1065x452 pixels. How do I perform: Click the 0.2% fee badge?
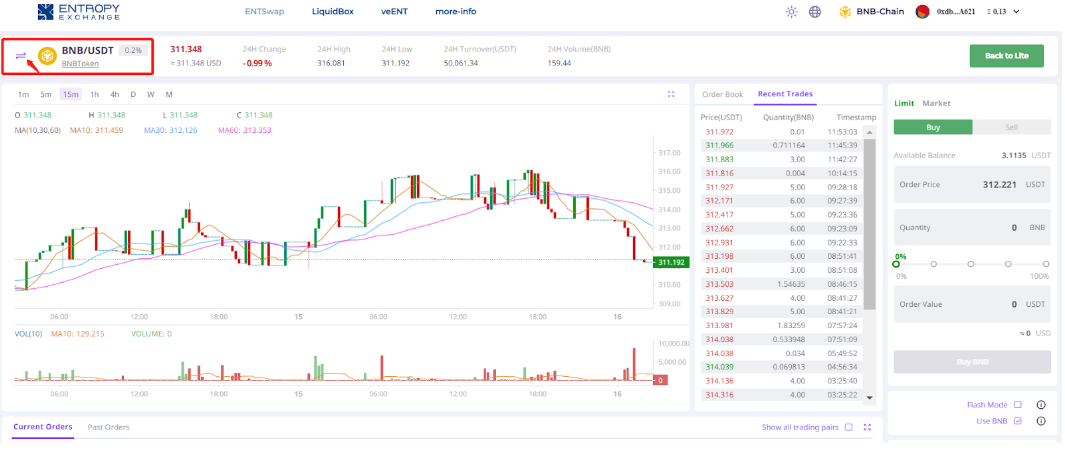tap(132, 50)
